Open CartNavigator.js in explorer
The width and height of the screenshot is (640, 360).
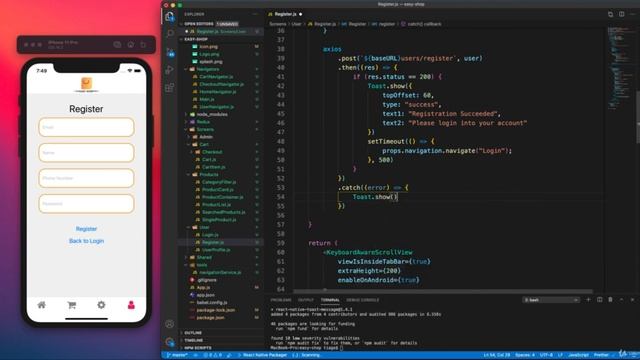coord(216,77)
